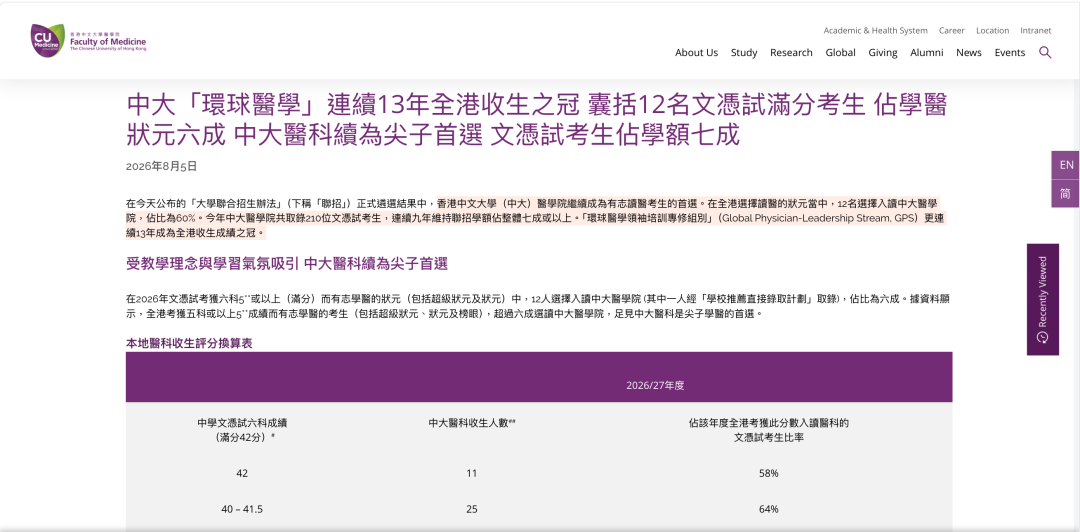Open the News menu
Screen dimensions: 1080x532
point(969,52)
